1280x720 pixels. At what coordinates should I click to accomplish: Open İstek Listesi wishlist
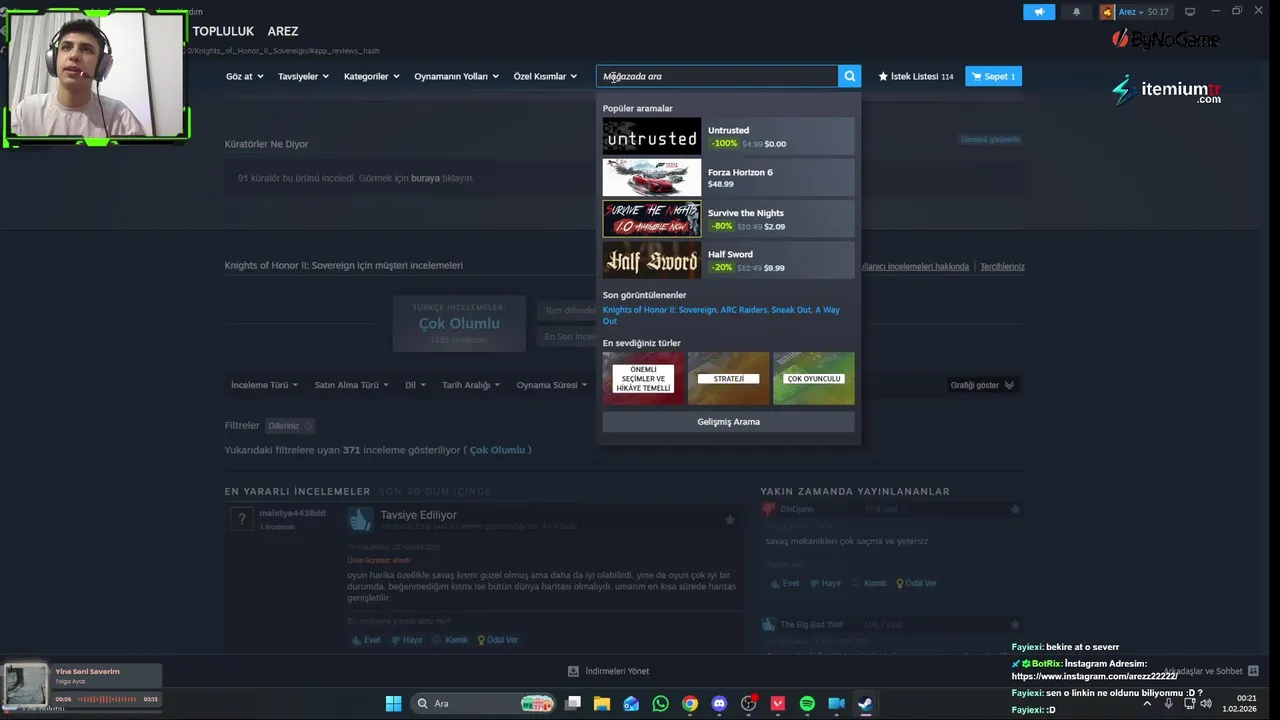coord(915,76)
